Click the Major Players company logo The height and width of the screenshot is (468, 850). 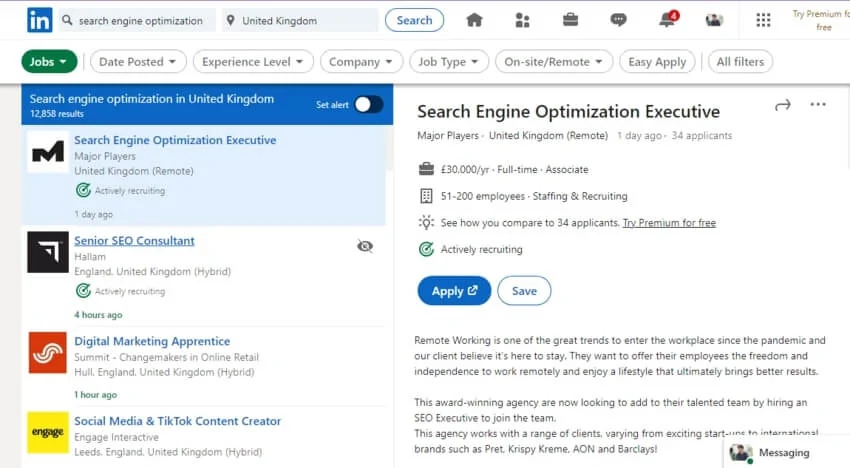pos(48,152)
